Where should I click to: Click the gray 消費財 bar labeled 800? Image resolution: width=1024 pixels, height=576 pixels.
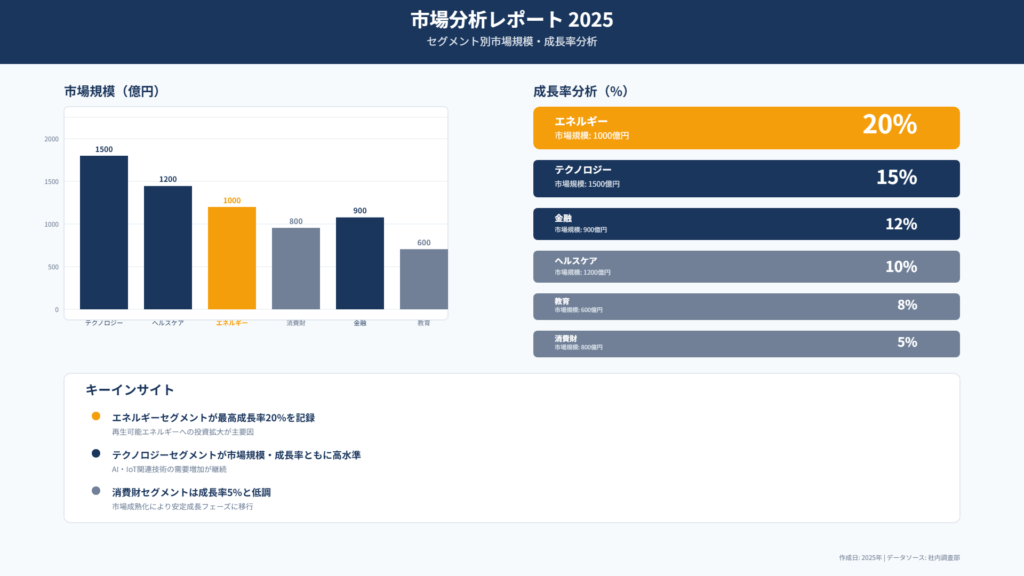[296, 268]
